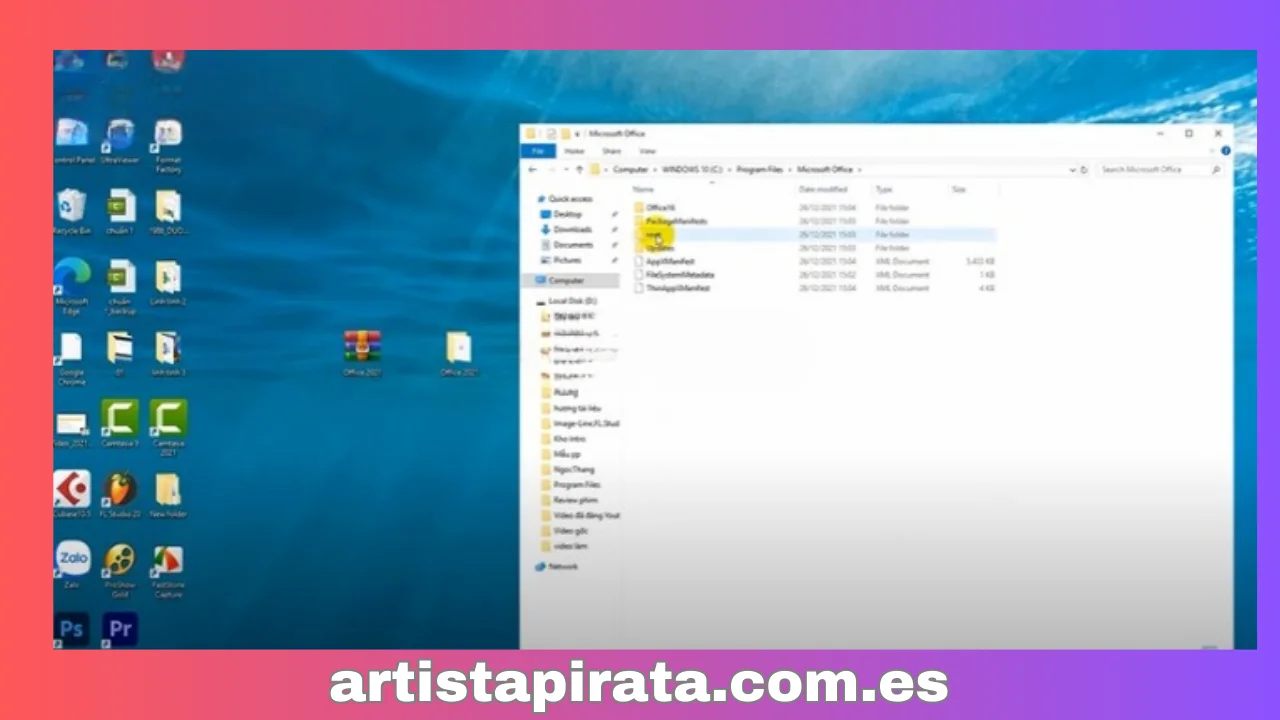The height and width of the screenshot is (720, 1280).
Task: Launch Zalo from the desktop
Action: tap(72, 565)
